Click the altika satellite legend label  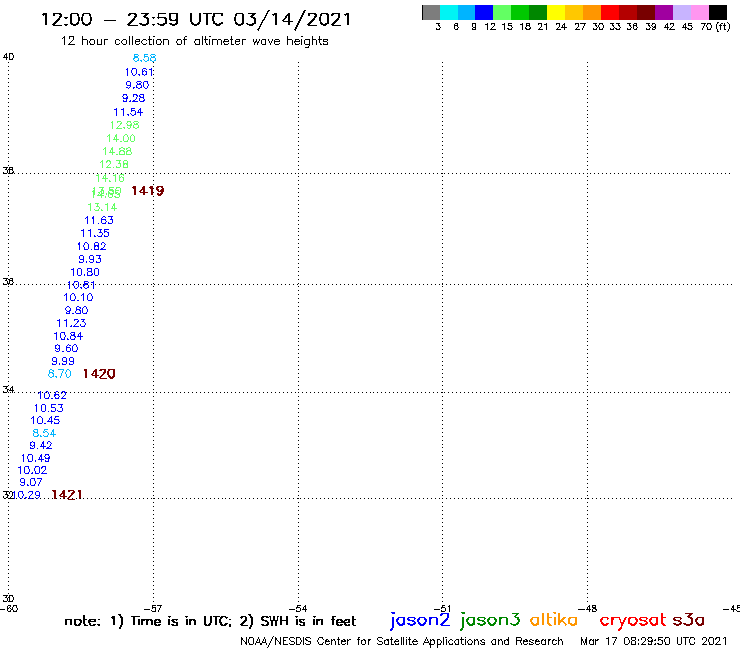point(554,619)
